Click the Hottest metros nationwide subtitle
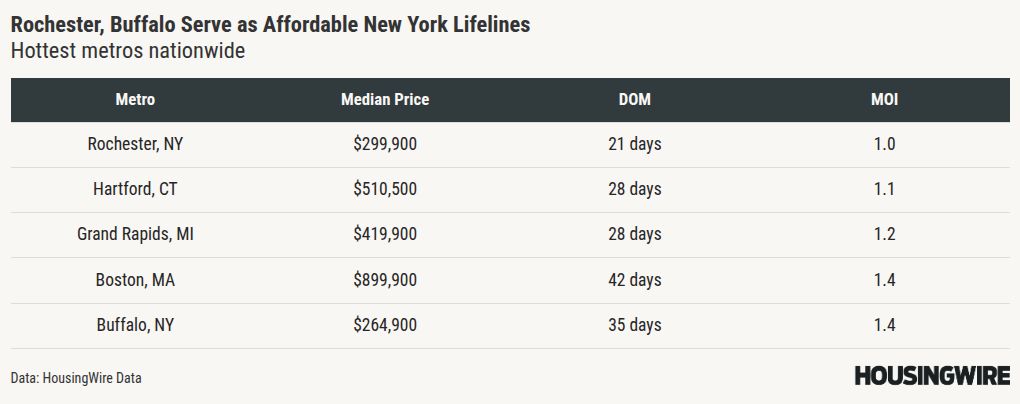 point(128,51)
